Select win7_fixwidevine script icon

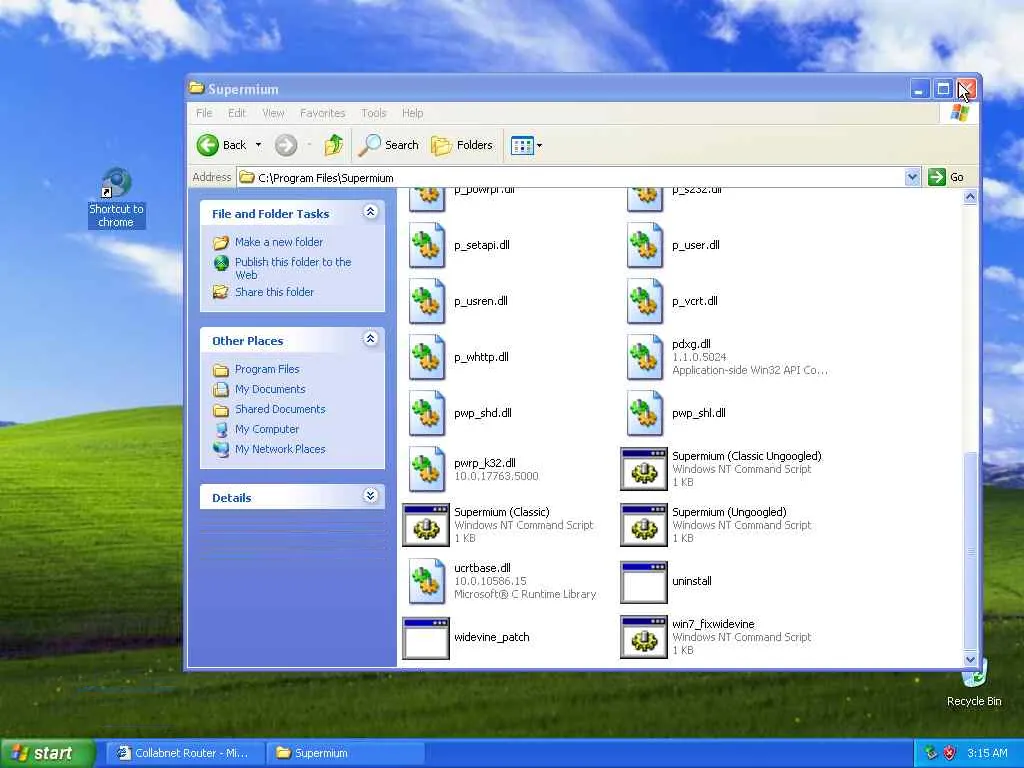(644, 637)
